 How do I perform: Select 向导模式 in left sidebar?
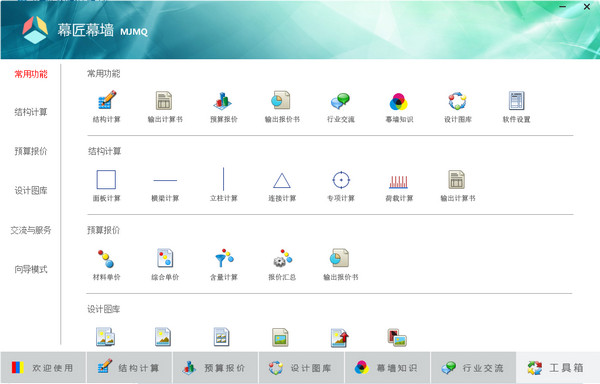tap(31, 269)
